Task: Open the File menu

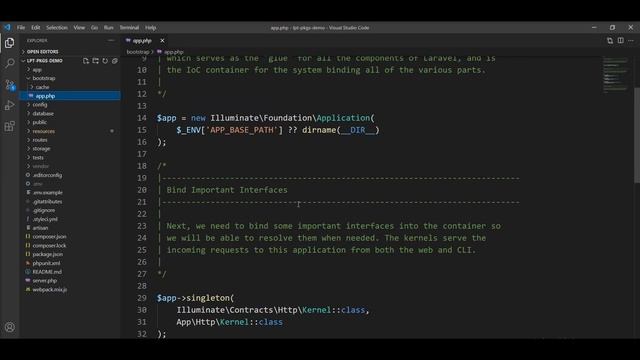Action: click(21, 28)
